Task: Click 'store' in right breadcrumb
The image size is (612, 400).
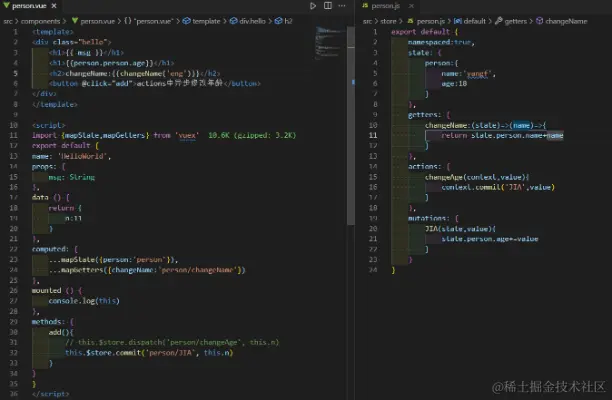Action: (388, 21)
